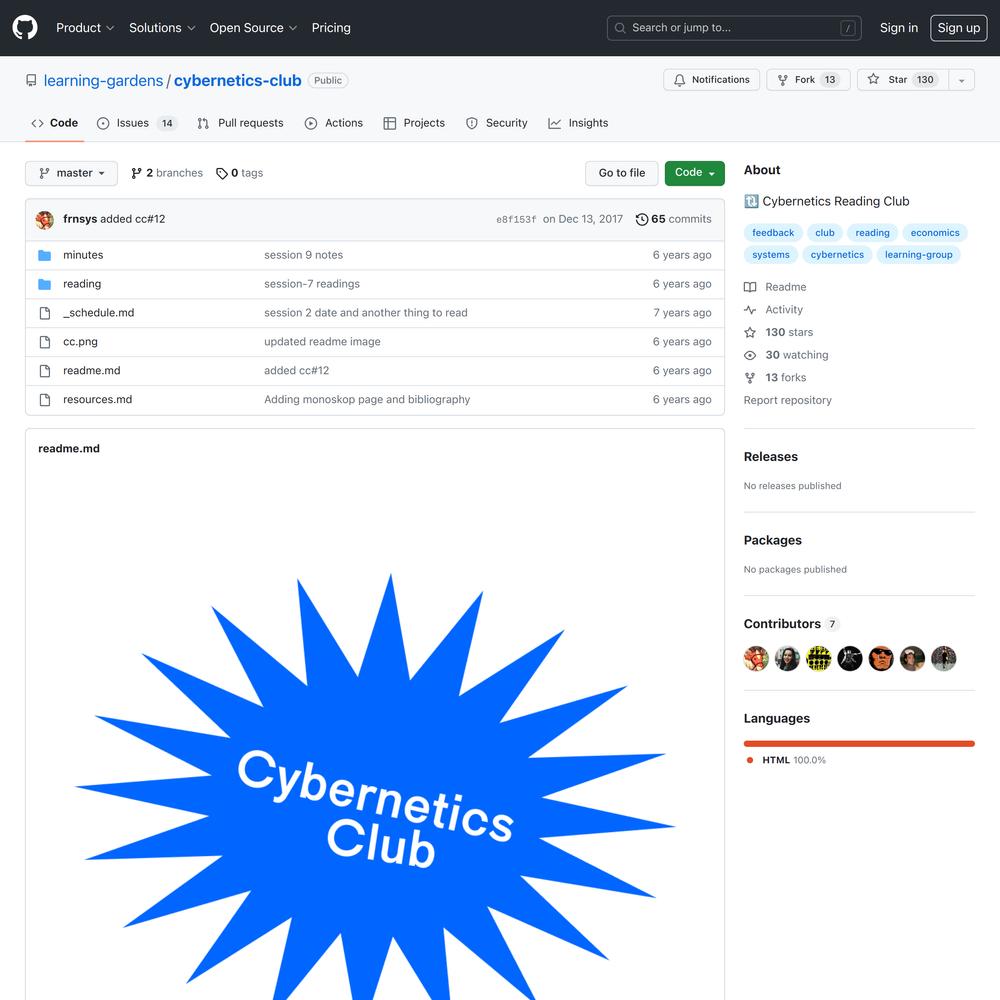Image resolution: width=1000 pixels, height=1000 pixels.
Task: Expand the Product menu
Action: coord(85,28)
